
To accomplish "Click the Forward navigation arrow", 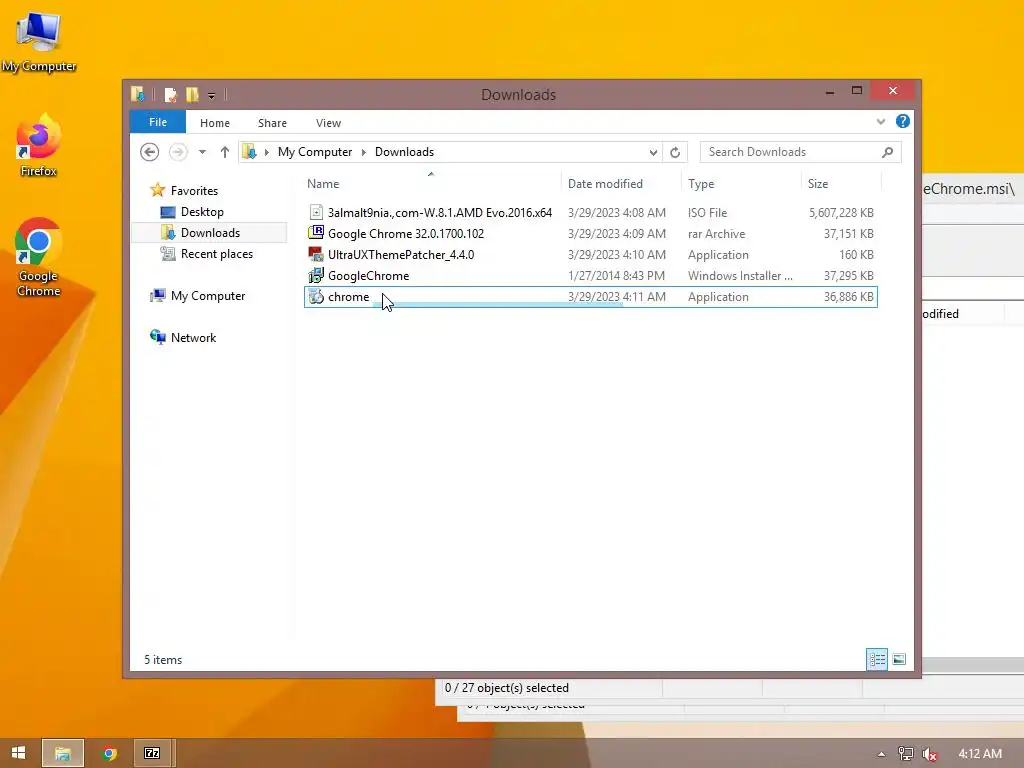I will click(x=178, y=152).
